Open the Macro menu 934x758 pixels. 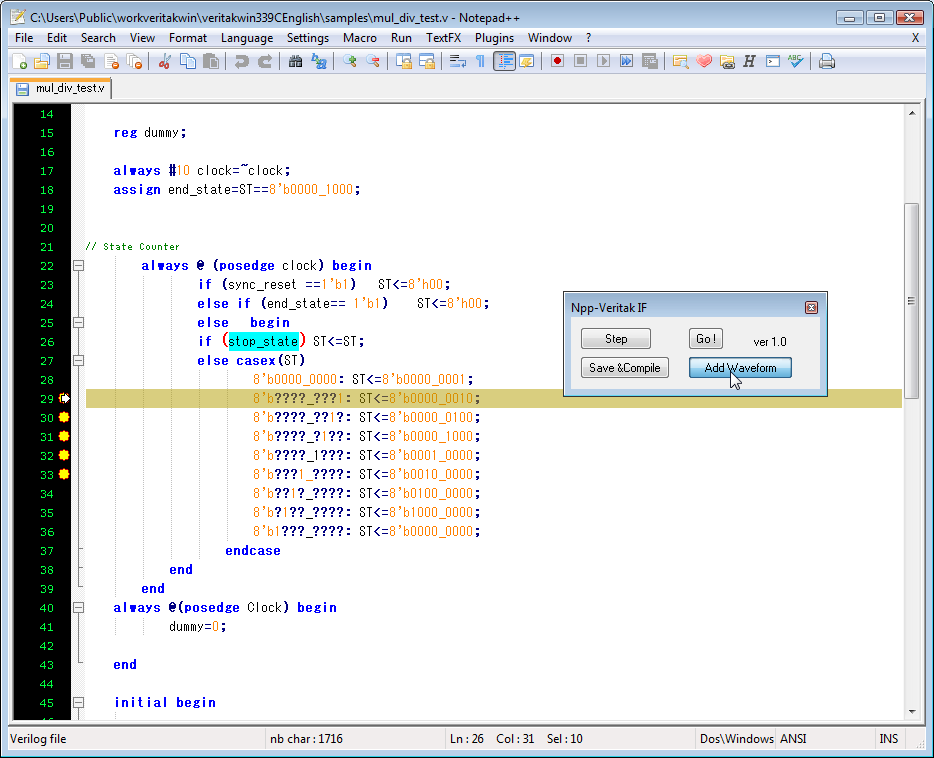[360, 38]
